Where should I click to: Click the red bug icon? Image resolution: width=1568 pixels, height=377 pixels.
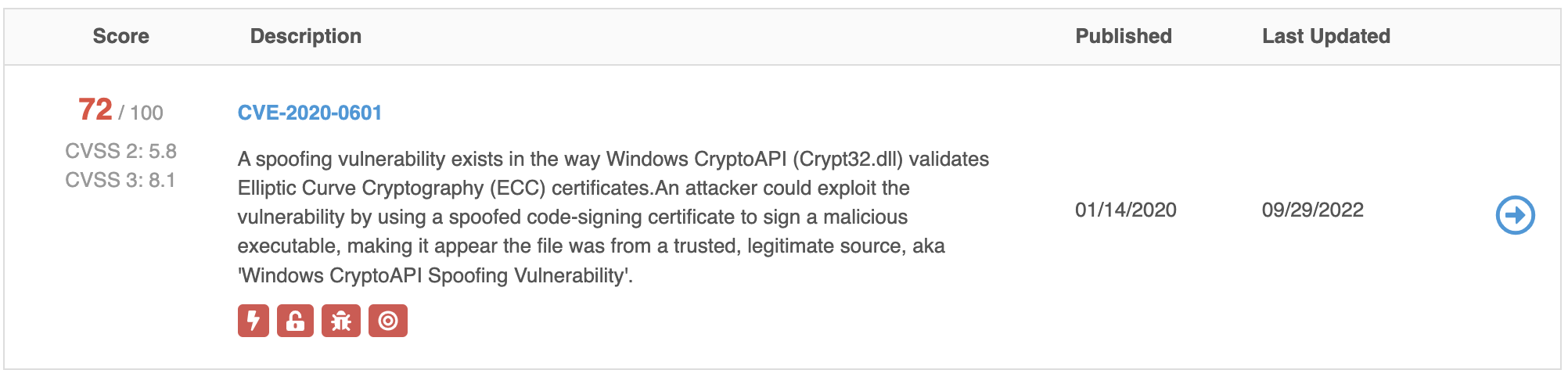[341, 321]
